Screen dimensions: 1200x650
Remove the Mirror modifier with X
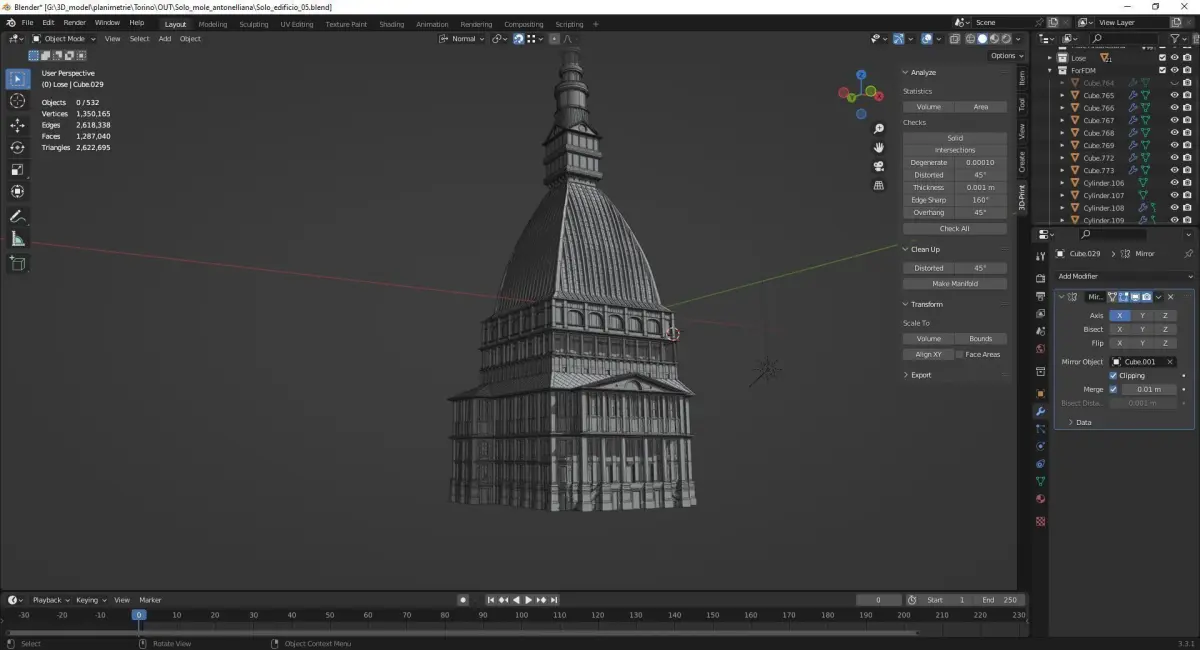pyautogui.click(x=1170, y=297)
